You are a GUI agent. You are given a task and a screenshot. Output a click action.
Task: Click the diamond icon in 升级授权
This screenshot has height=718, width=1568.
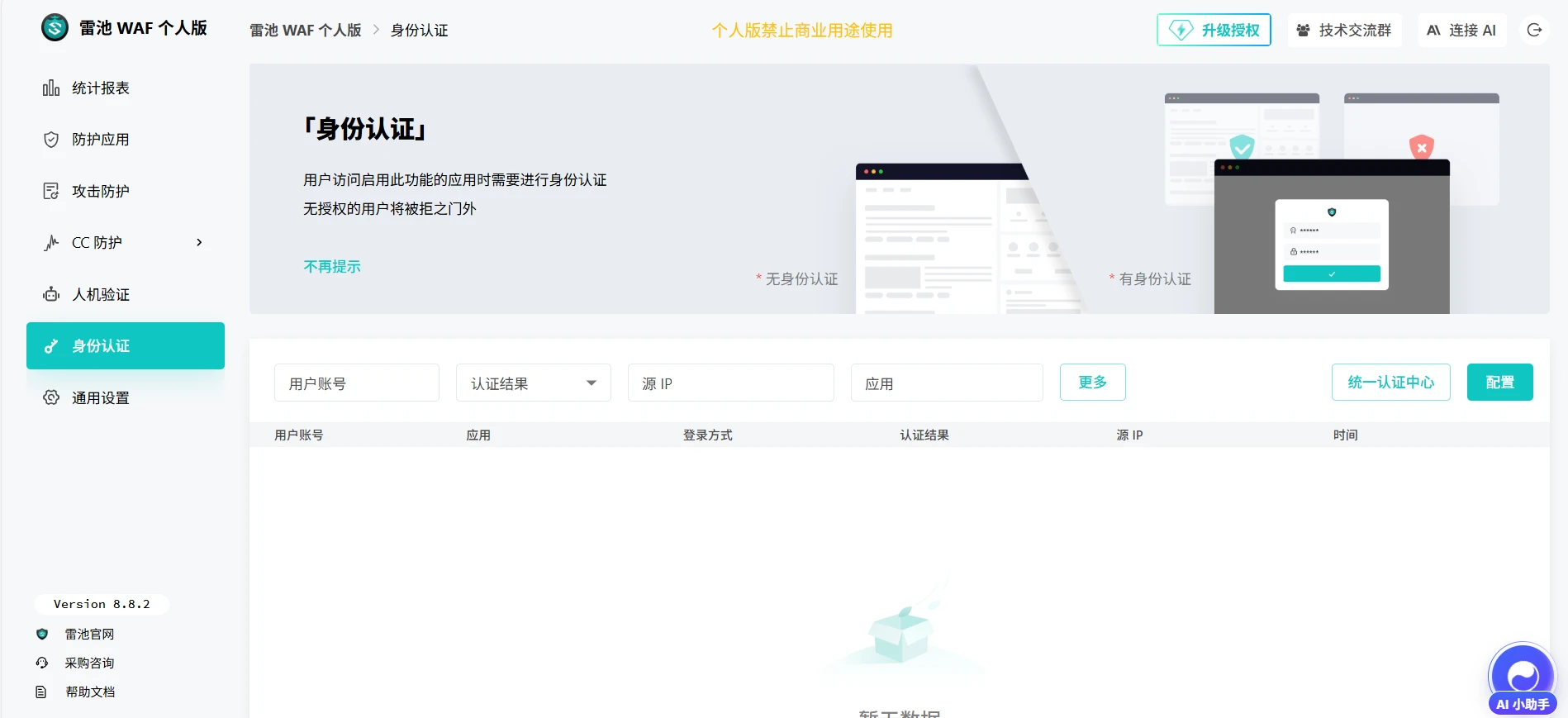coord(1181,30)
